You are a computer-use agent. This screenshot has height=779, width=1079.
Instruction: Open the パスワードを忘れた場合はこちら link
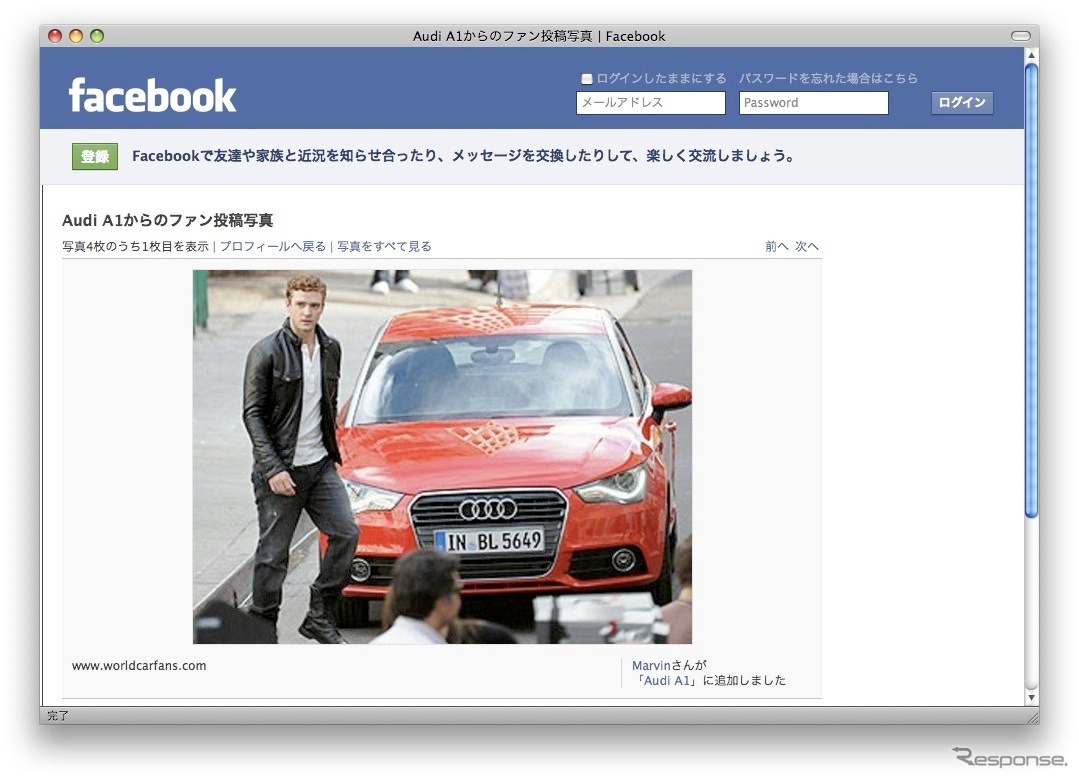[x=828, y=78]
